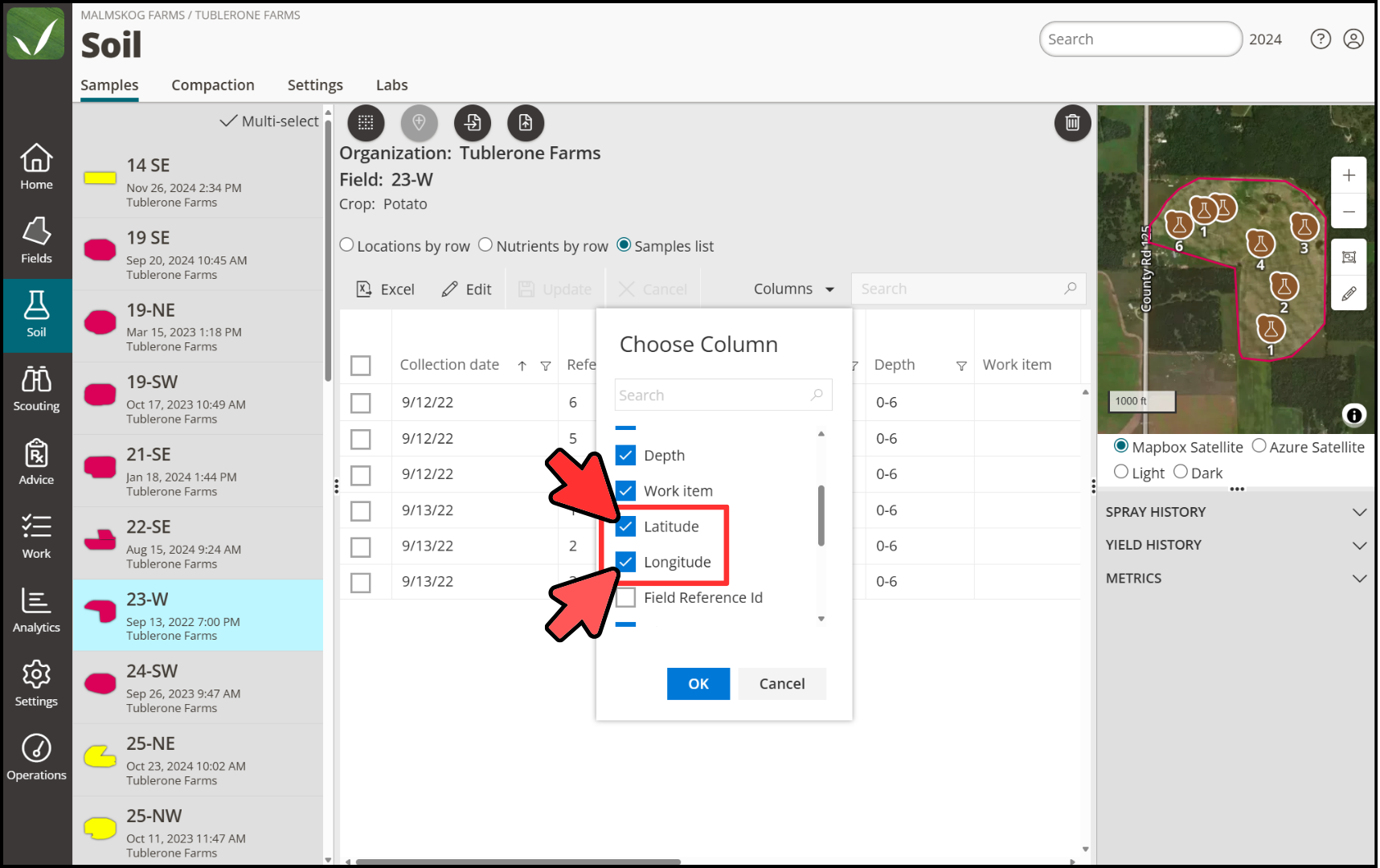Click the Choose Column list scrollbar
This screenshot has width=1380, height=868.
[x=821, y=516]
